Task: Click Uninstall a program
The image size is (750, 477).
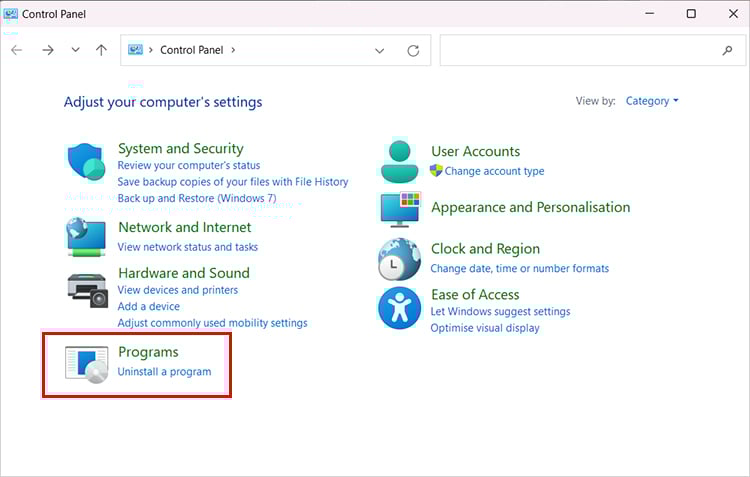Action: pos(164,372)
